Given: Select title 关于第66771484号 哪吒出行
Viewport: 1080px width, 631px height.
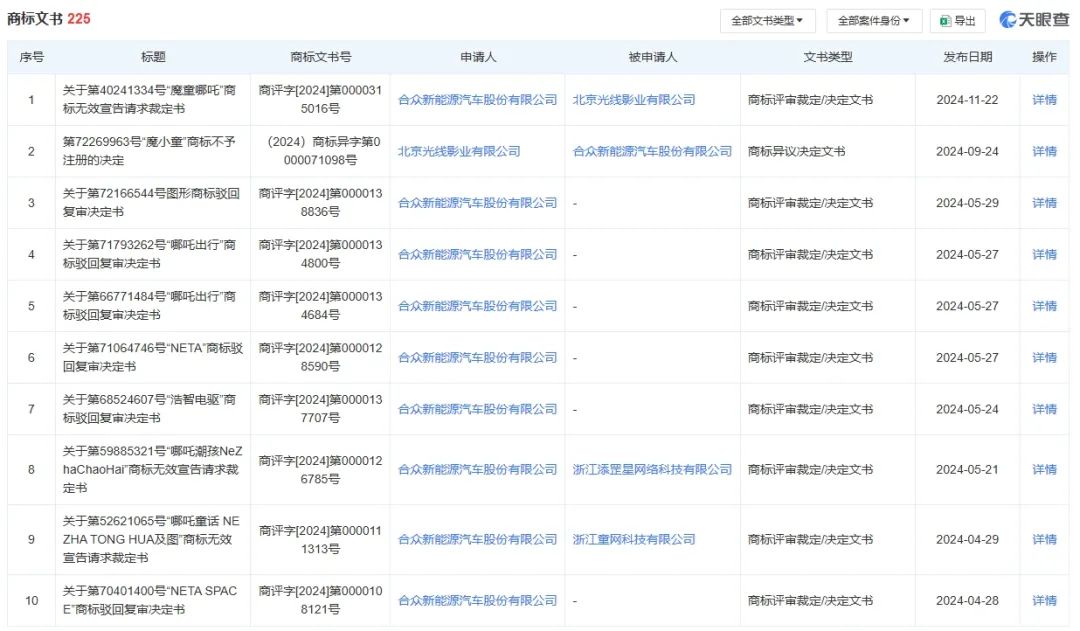Looking at the screenshot, I should [149, 306].
